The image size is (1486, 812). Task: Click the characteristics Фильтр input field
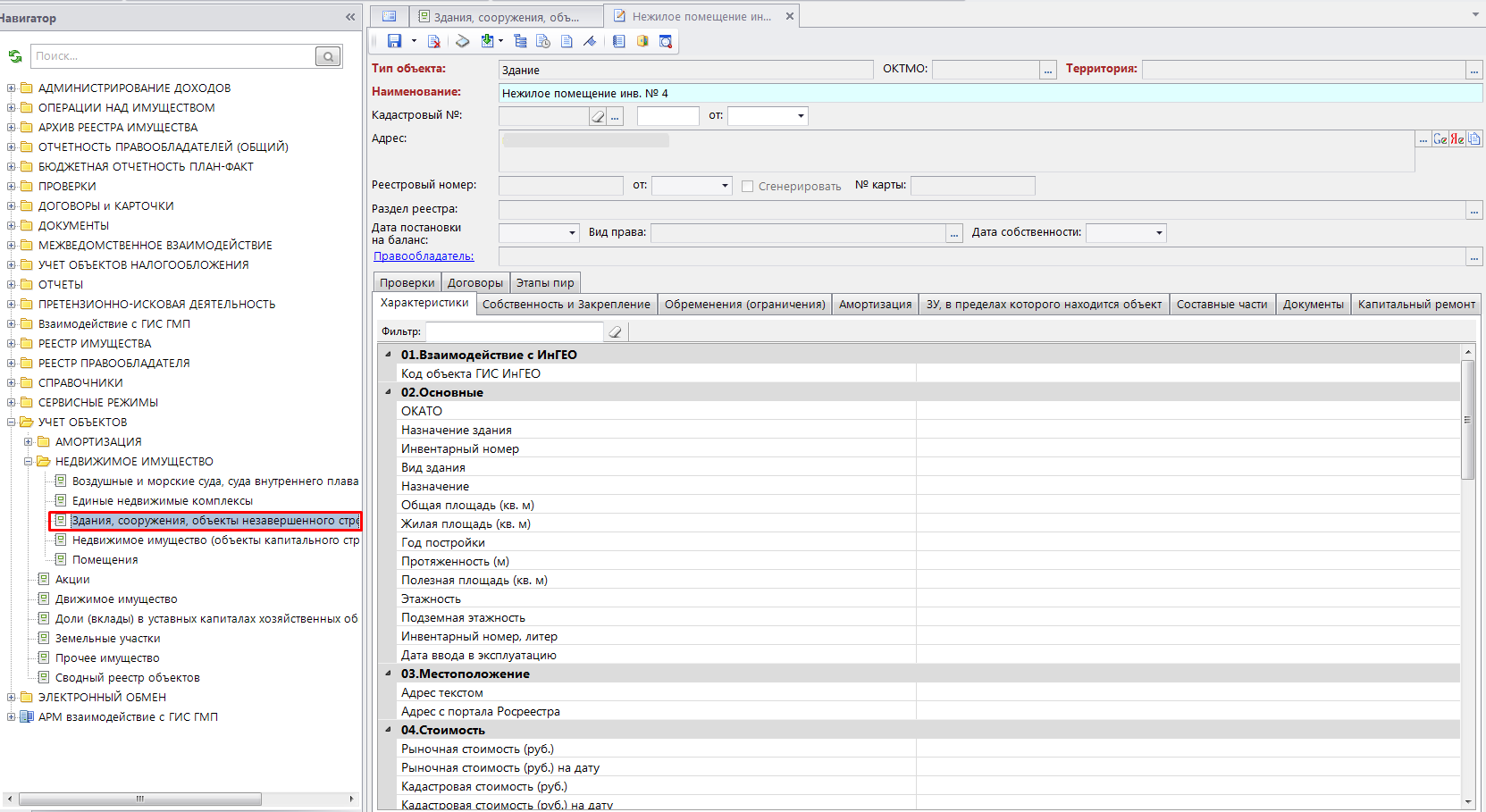coord(516,332)
